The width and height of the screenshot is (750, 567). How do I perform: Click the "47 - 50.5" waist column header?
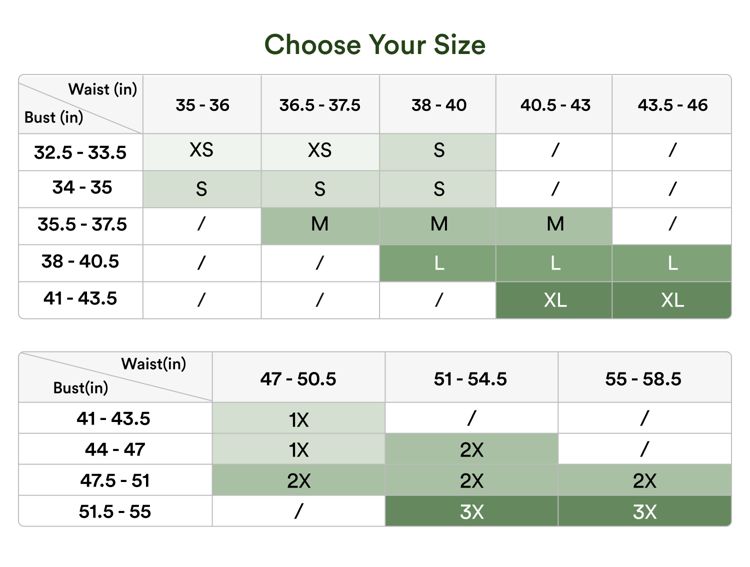tap(298, 379)
